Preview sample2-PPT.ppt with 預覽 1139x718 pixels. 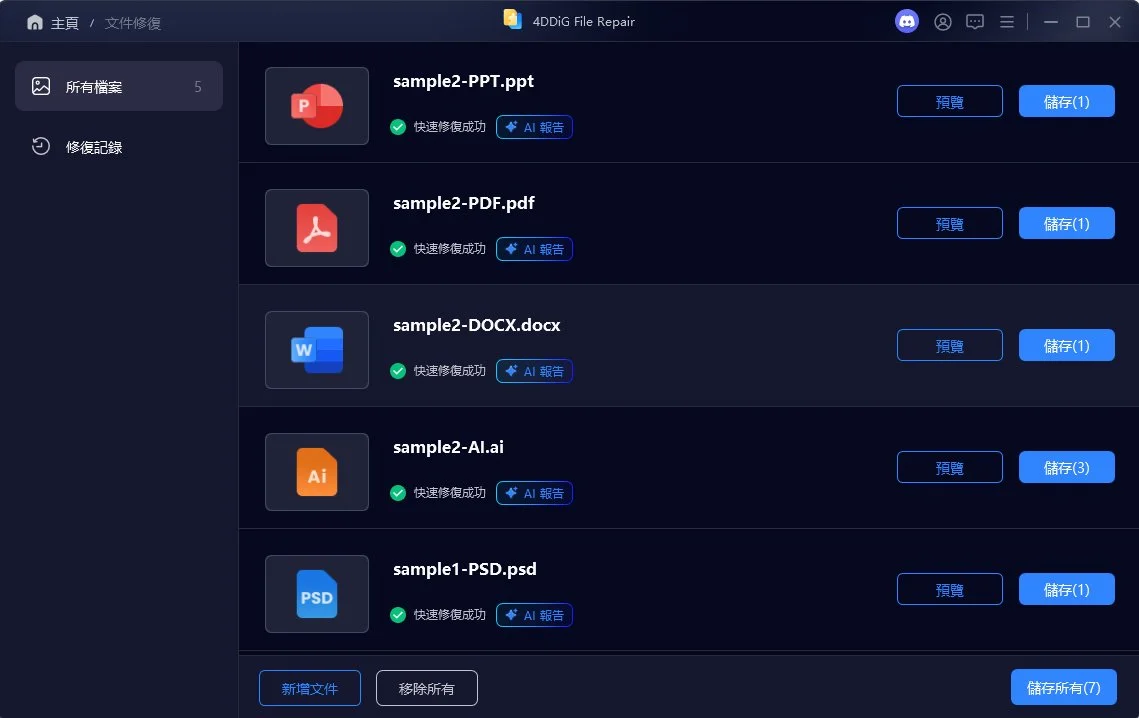[950, 102]
